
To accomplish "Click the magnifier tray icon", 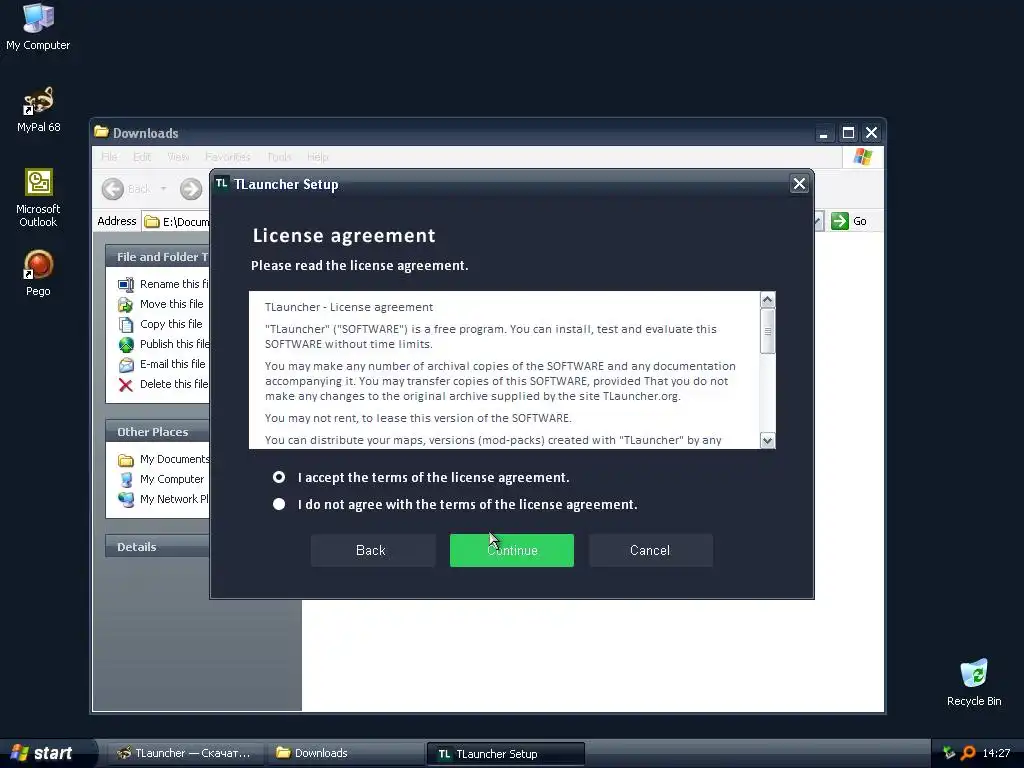I will click(x=968, y=753).
